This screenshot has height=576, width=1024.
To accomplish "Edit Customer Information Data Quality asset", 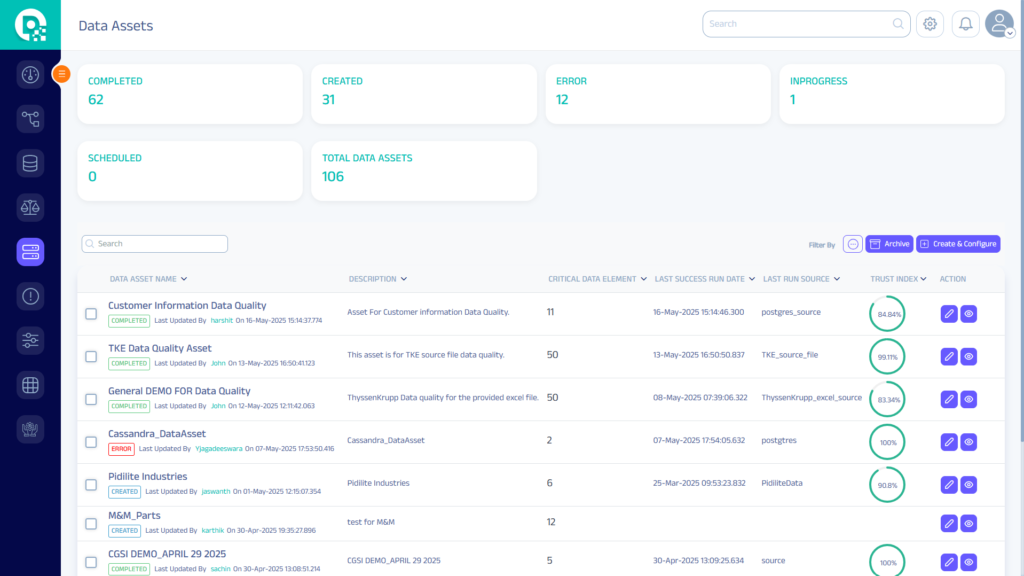I will click(949, 314).
